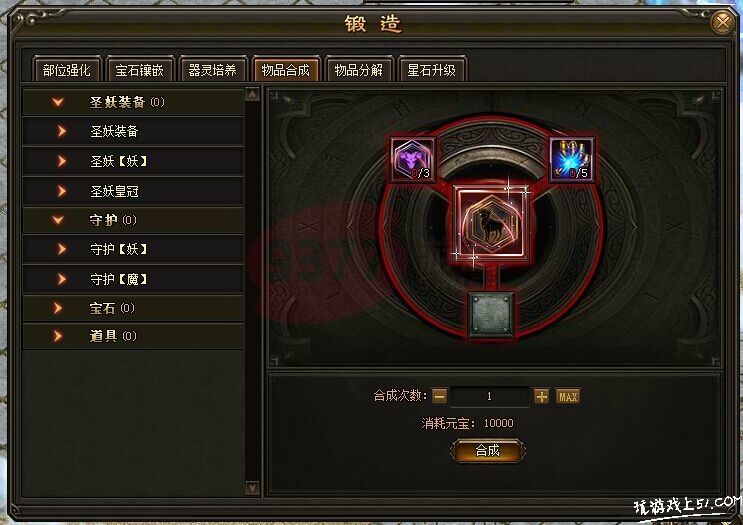
Task: Click the blue claw material icon 0/5
Action: click(x=571, y=160)
